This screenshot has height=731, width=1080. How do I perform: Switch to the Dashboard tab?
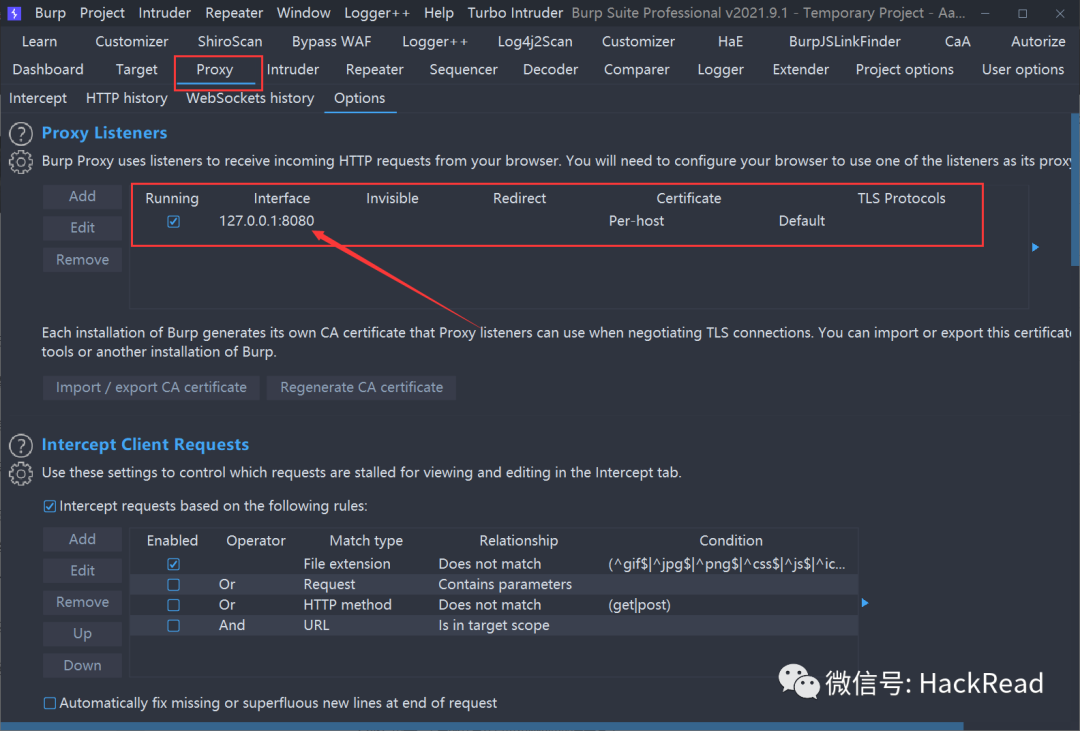(48, 70)
